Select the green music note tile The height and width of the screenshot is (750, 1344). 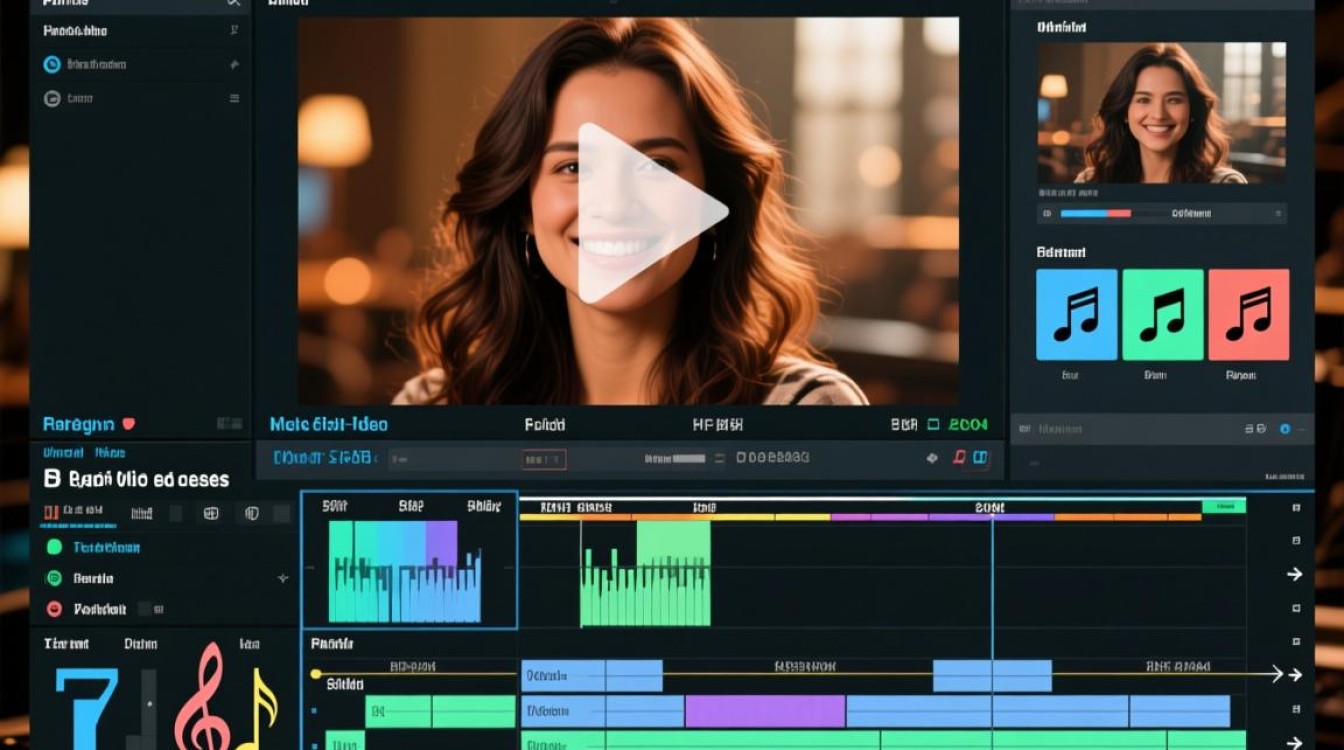click(1162, 314)
